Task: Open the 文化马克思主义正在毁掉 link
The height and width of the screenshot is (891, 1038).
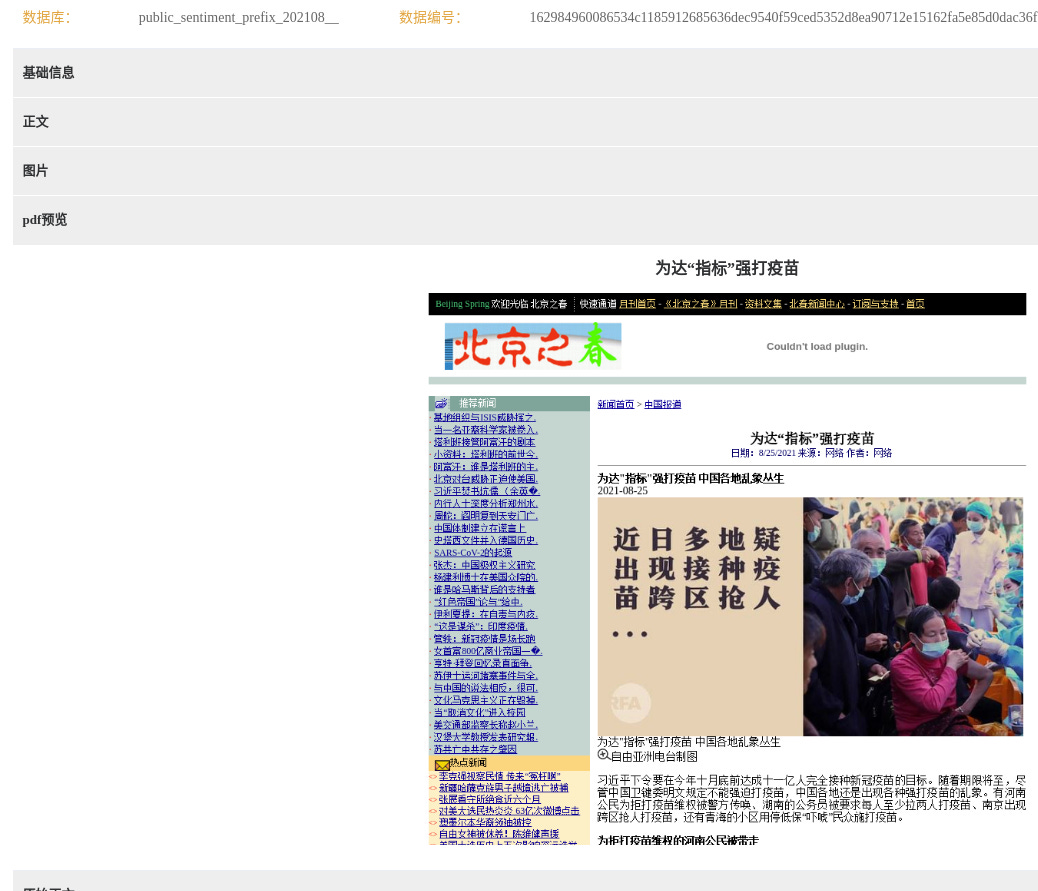Action: (x=485, y=700)
